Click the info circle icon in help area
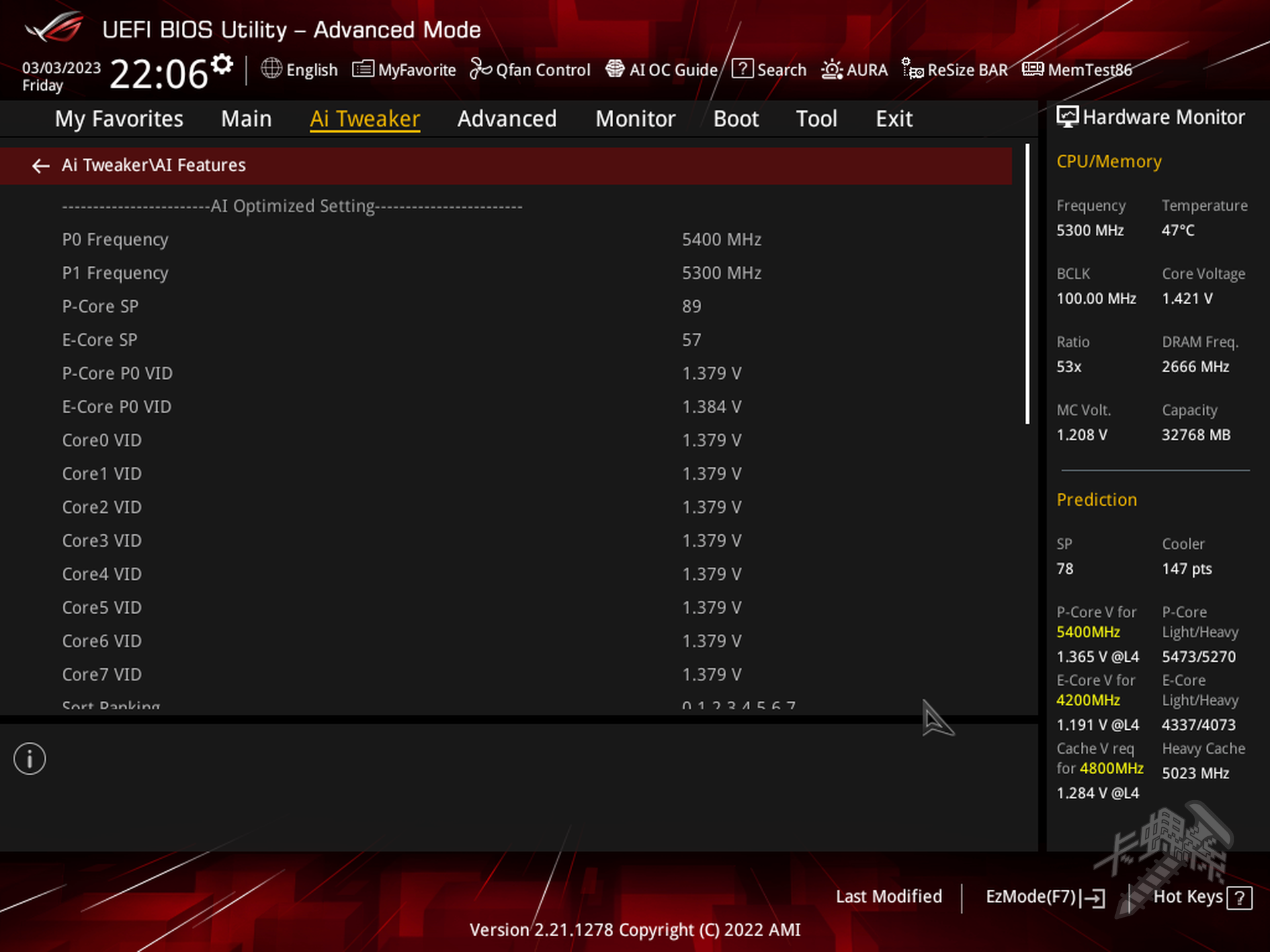1270x952 pixels. 30,758
